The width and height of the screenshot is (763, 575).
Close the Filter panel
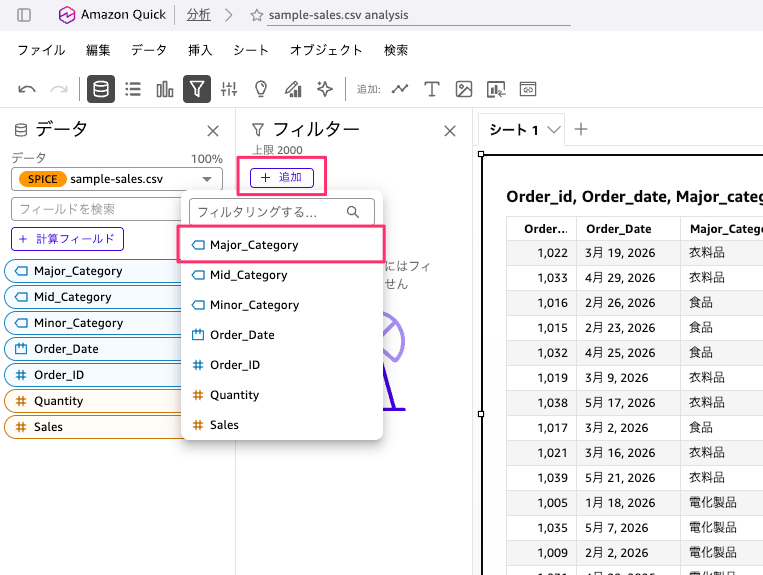[x=450, y=131]
